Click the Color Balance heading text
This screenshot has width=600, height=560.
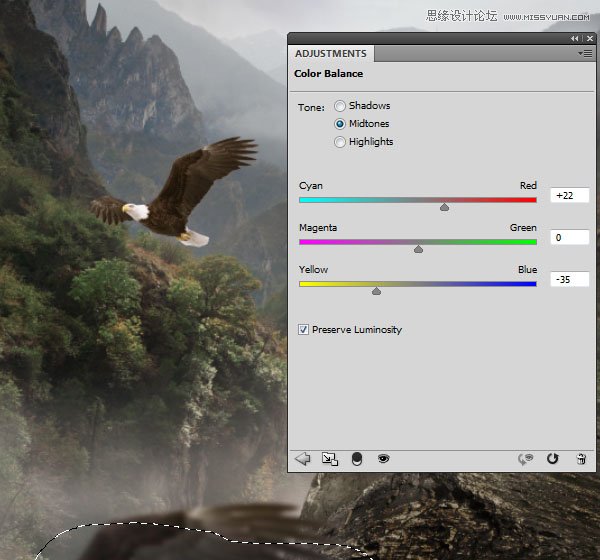tap(328, 73)
